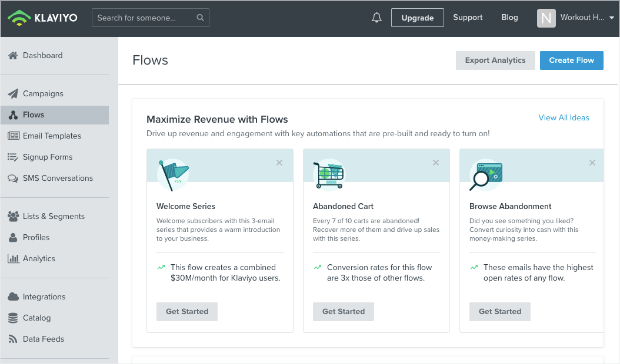Dismiss the Browse Abandonment card

(592, 163)
